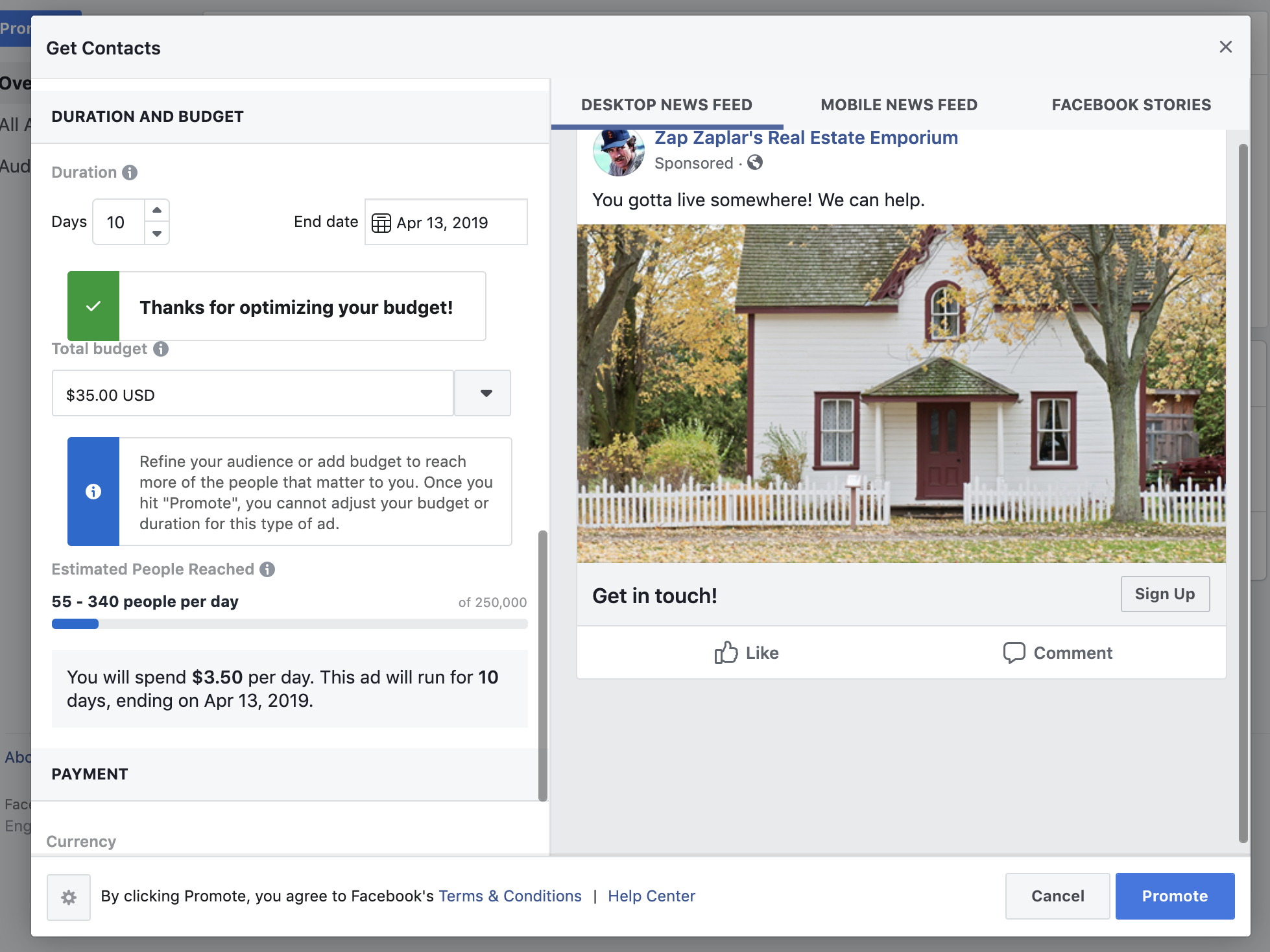Click the Sign Up button in preview

[x=1165, y=594]
